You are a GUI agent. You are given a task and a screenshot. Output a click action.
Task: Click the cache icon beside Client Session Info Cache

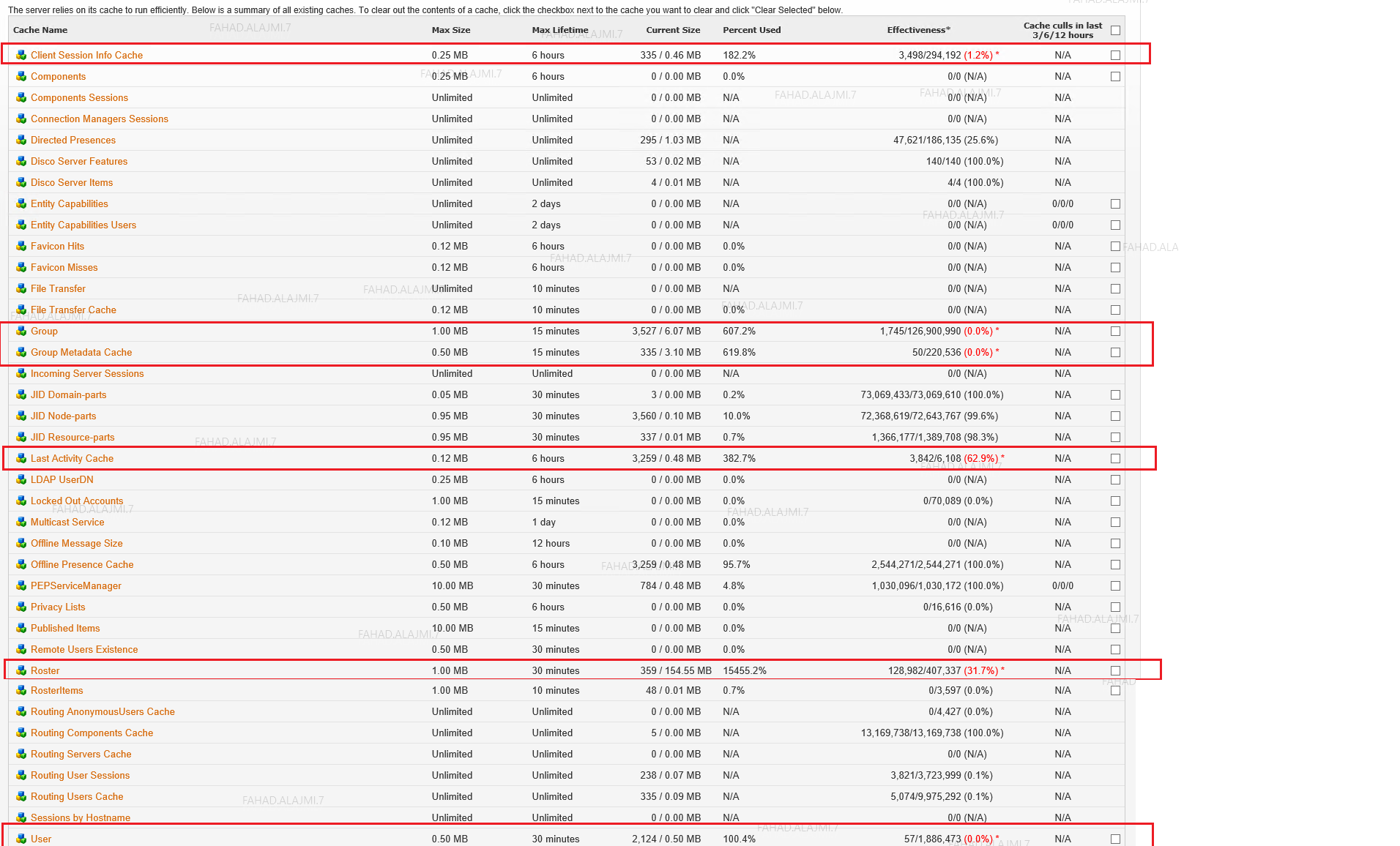point(21,55)
